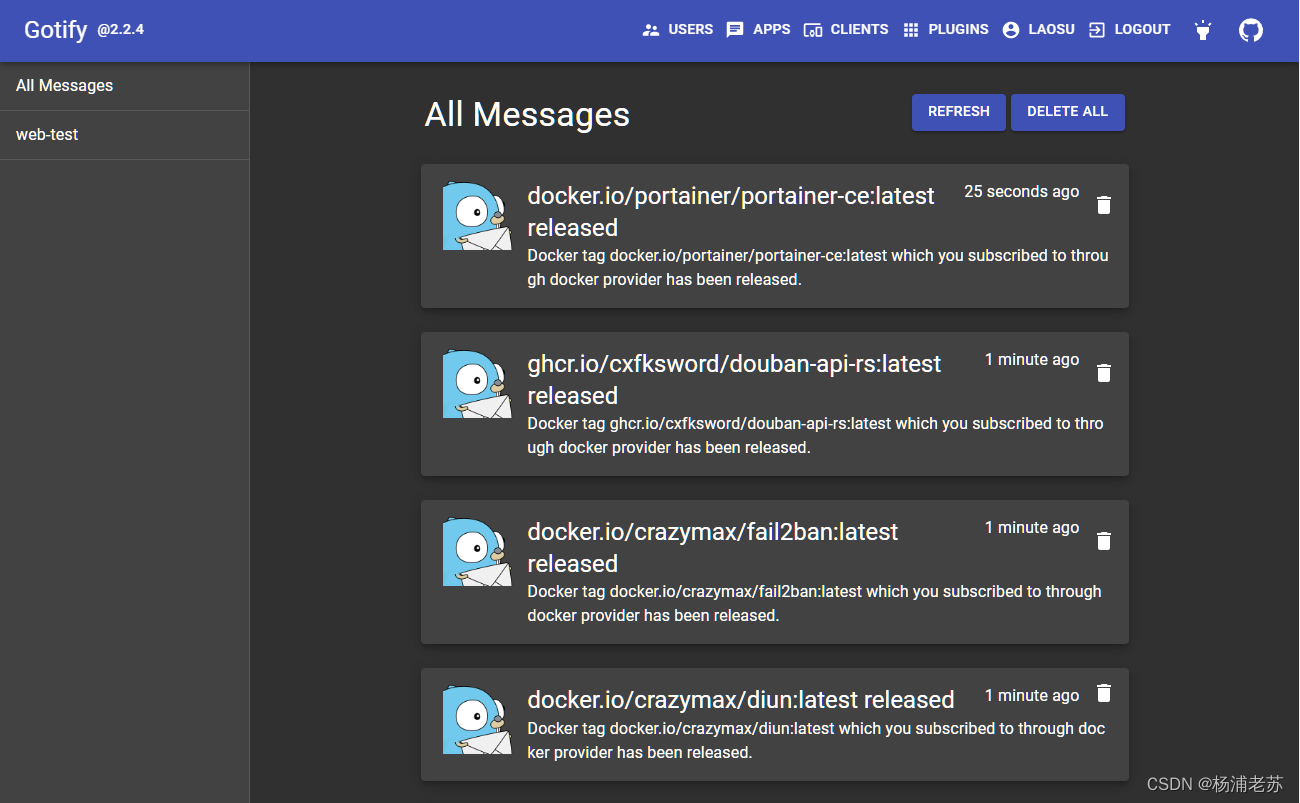Click '1 minute ago' on the fail2ban message

(x=1032, y=528)
